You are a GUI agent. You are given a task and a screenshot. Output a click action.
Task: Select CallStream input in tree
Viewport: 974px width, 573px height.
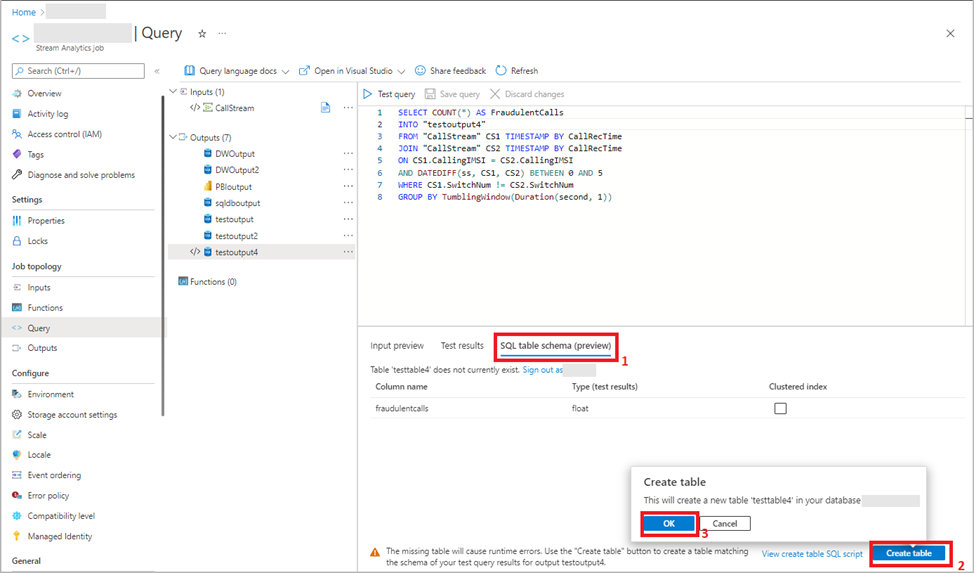234,108
